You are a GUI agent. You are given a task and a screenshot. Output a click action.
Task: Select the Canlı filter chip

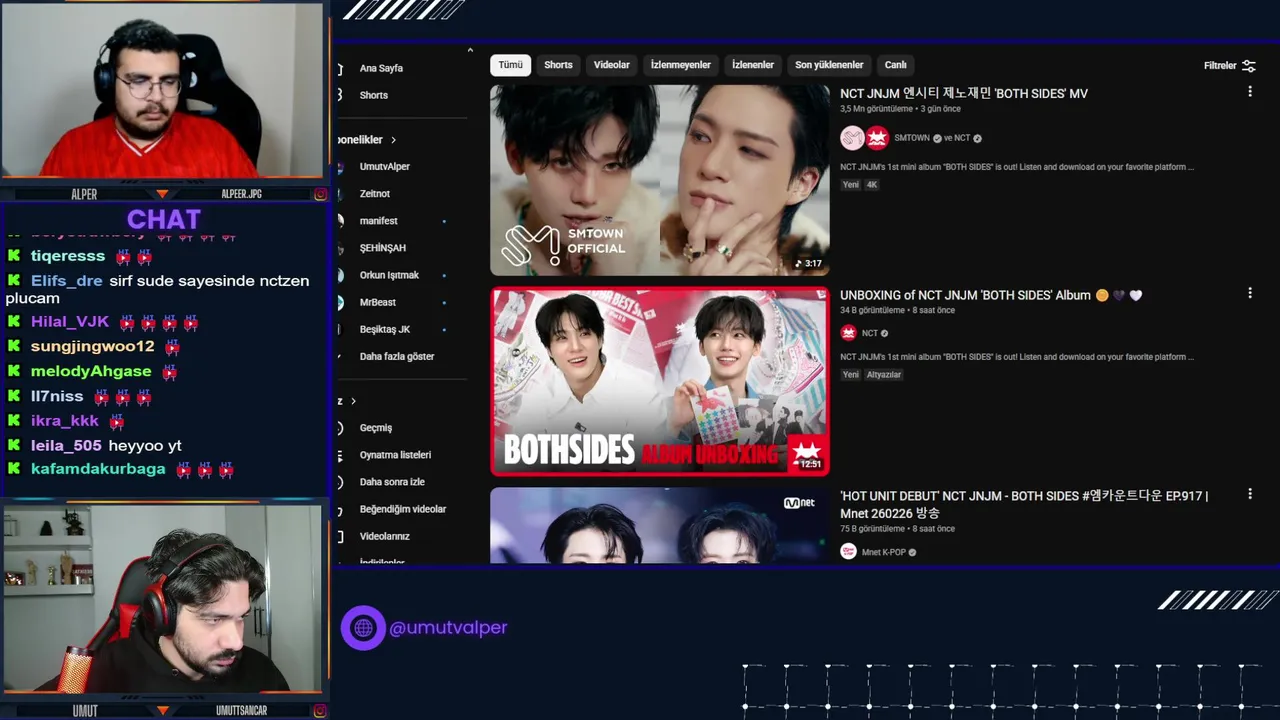pyautogui.click(x=896, y=65)
